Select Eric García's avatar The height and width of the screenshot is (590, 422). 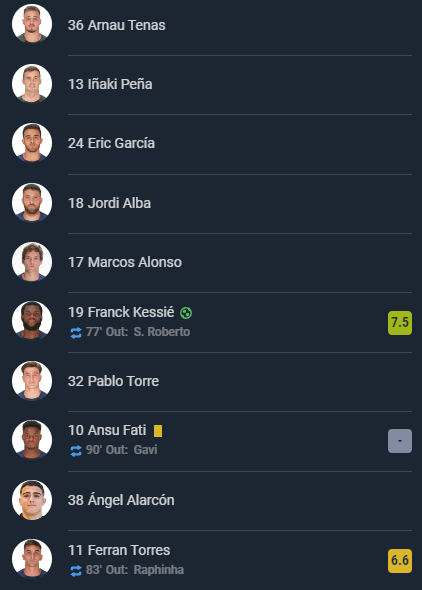32,143
